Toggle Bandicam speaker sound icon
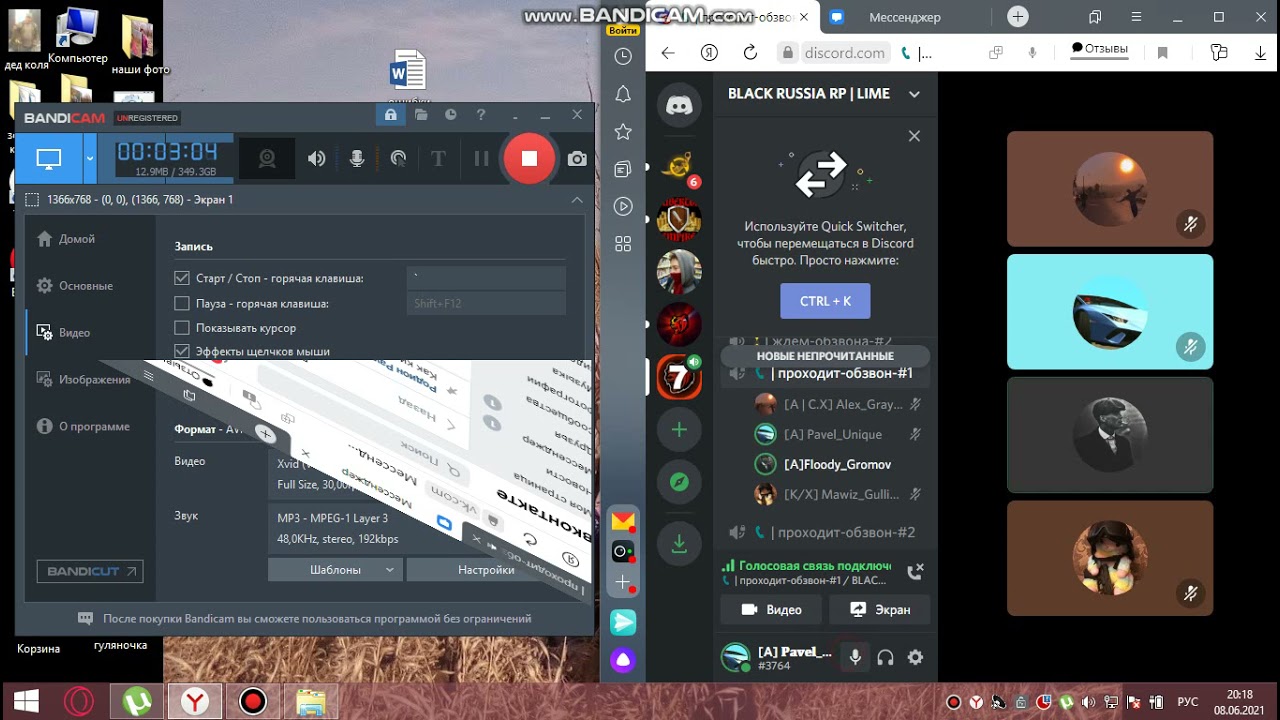Viewport: 1280px width, 720px height. 316,158
